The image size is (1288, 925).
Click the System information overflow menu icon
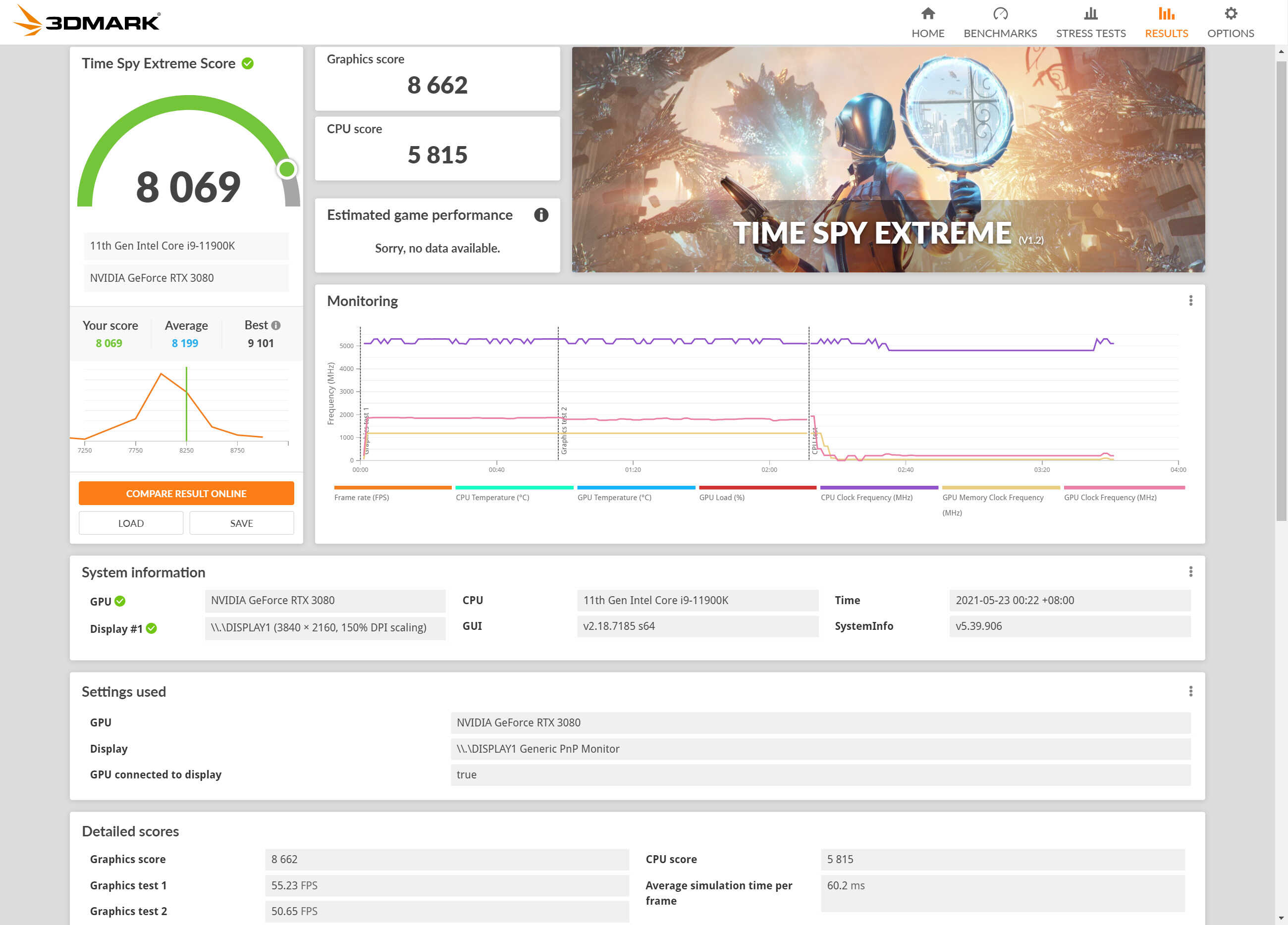click(x=1192, y=571)
